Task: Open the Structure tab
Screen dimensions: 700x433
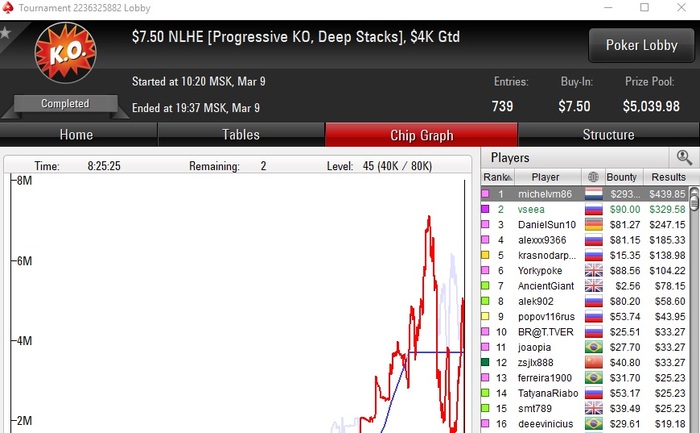Action: click(608, 135)
